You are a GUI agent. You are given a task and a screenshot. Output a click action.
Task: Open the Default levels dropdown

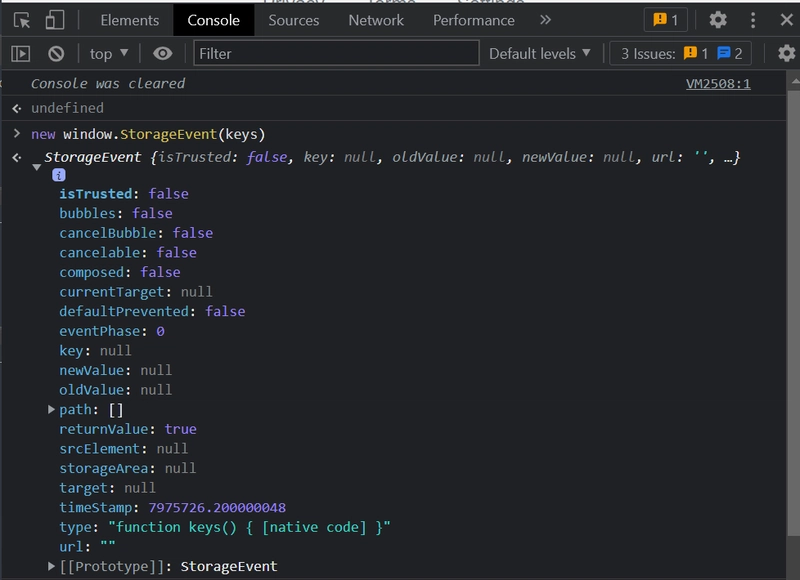tap(540, 54)
